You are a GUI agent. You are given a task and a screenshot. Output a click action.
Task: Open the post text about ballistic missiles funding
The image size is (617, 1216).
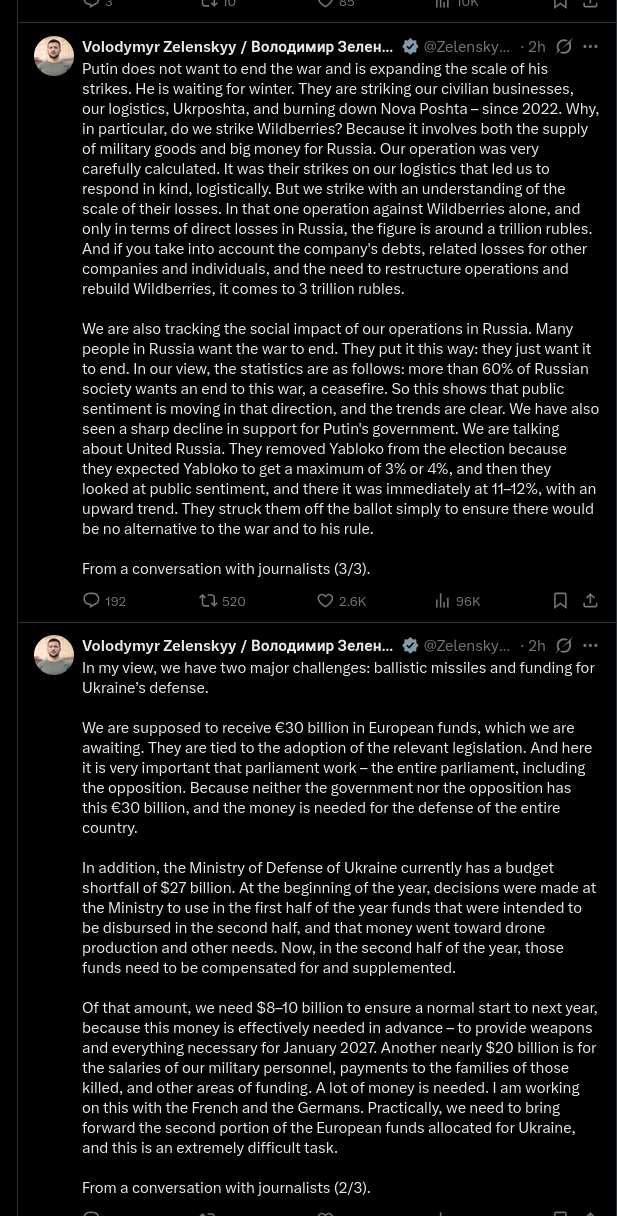point(340,927)
